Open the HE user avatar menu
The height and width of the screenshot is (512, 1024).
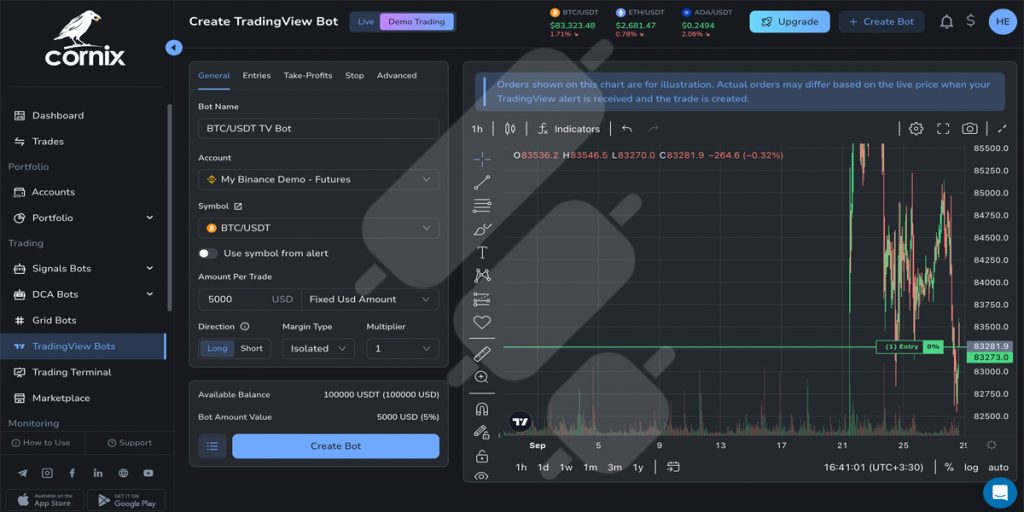click(x=1002, y=22)
